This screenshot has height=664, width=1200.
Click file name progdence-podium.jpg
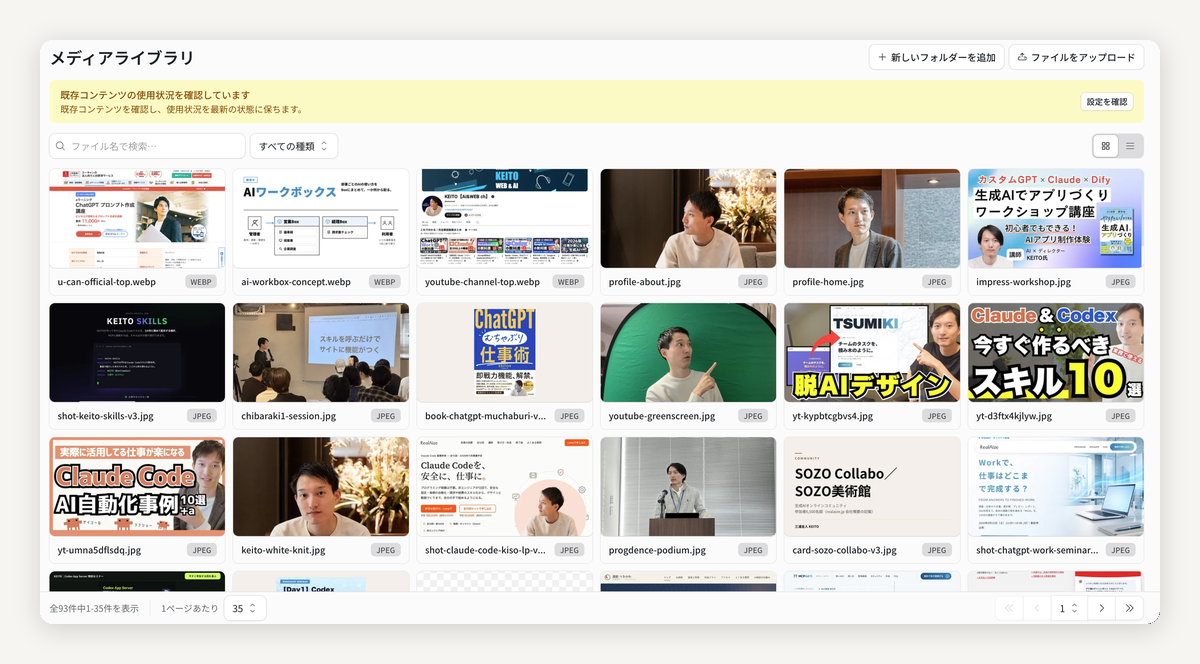[657, 550]
